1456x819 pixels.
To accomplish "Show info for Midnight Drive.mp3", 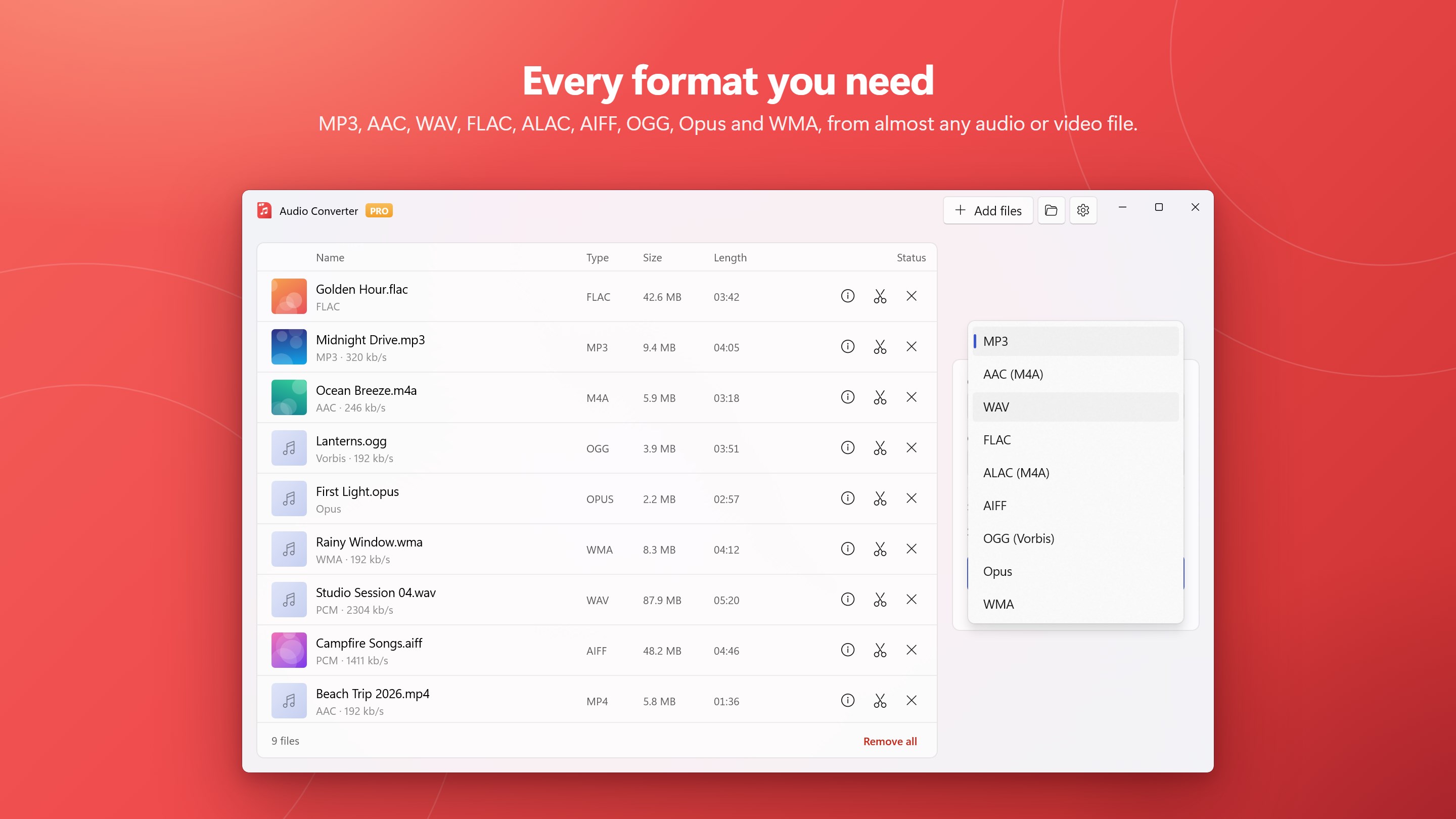I will point(847,346).
